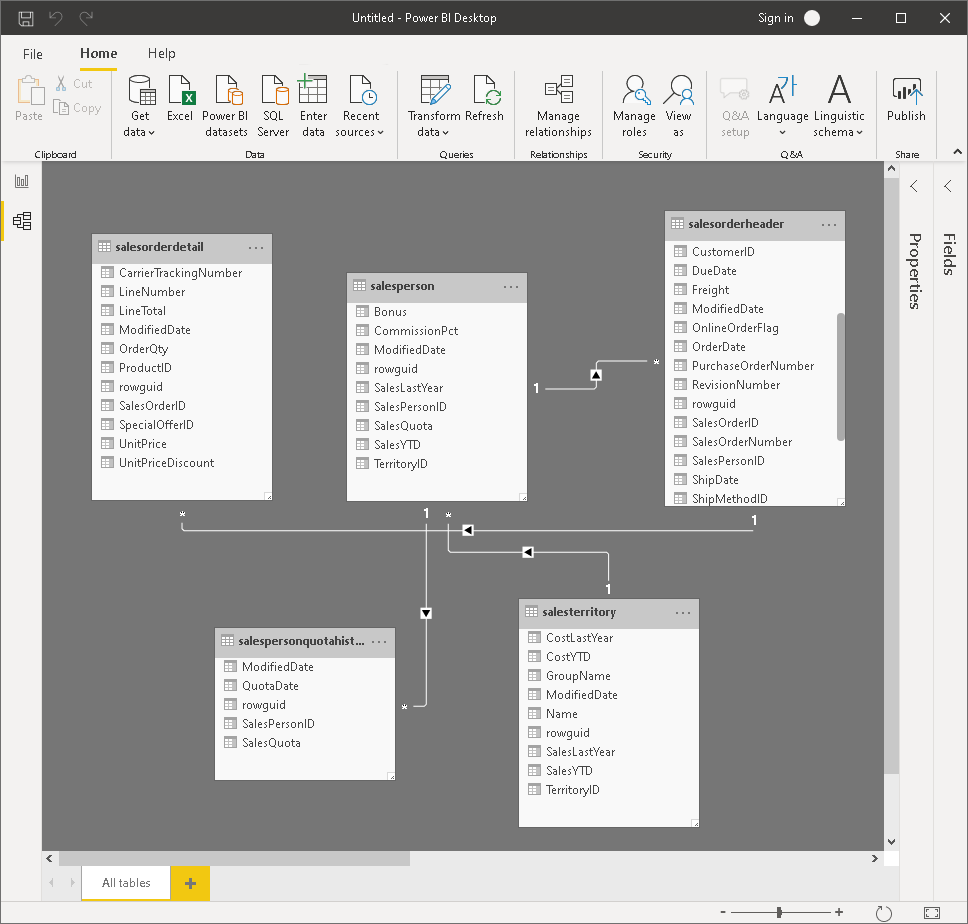Switch to Report view in sidebar
Image resolution: width=968 pixels, height=924 pixels.
click(x=21, y=181)
